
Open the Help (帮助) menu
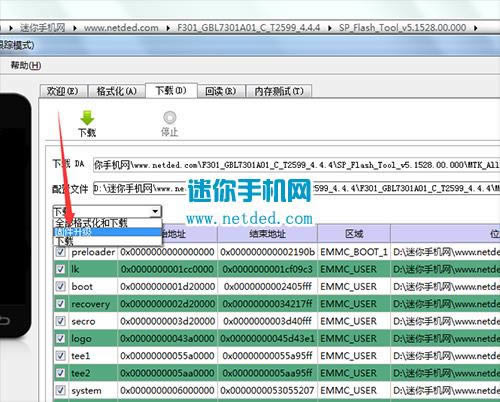26,65
